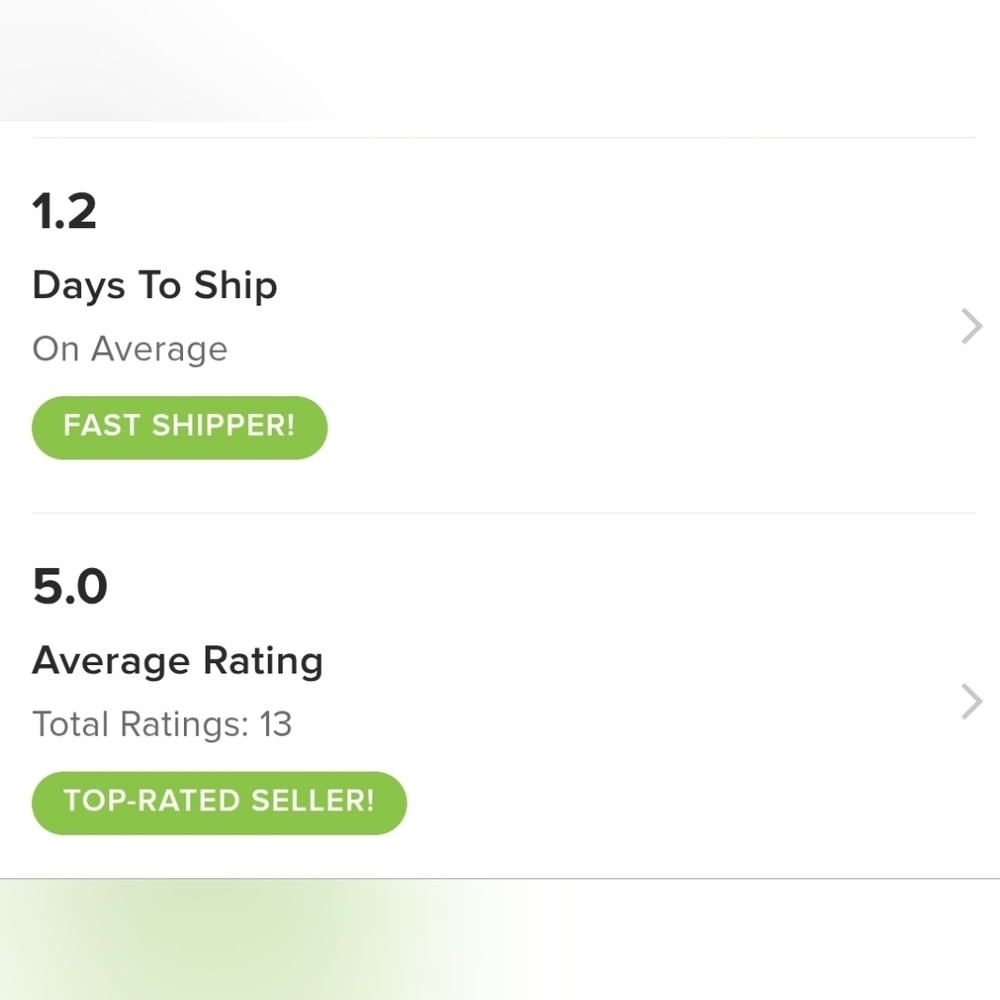
Task: Tap the TOP-RATED SELLER! green badge
Action: (x=219, y=802)
